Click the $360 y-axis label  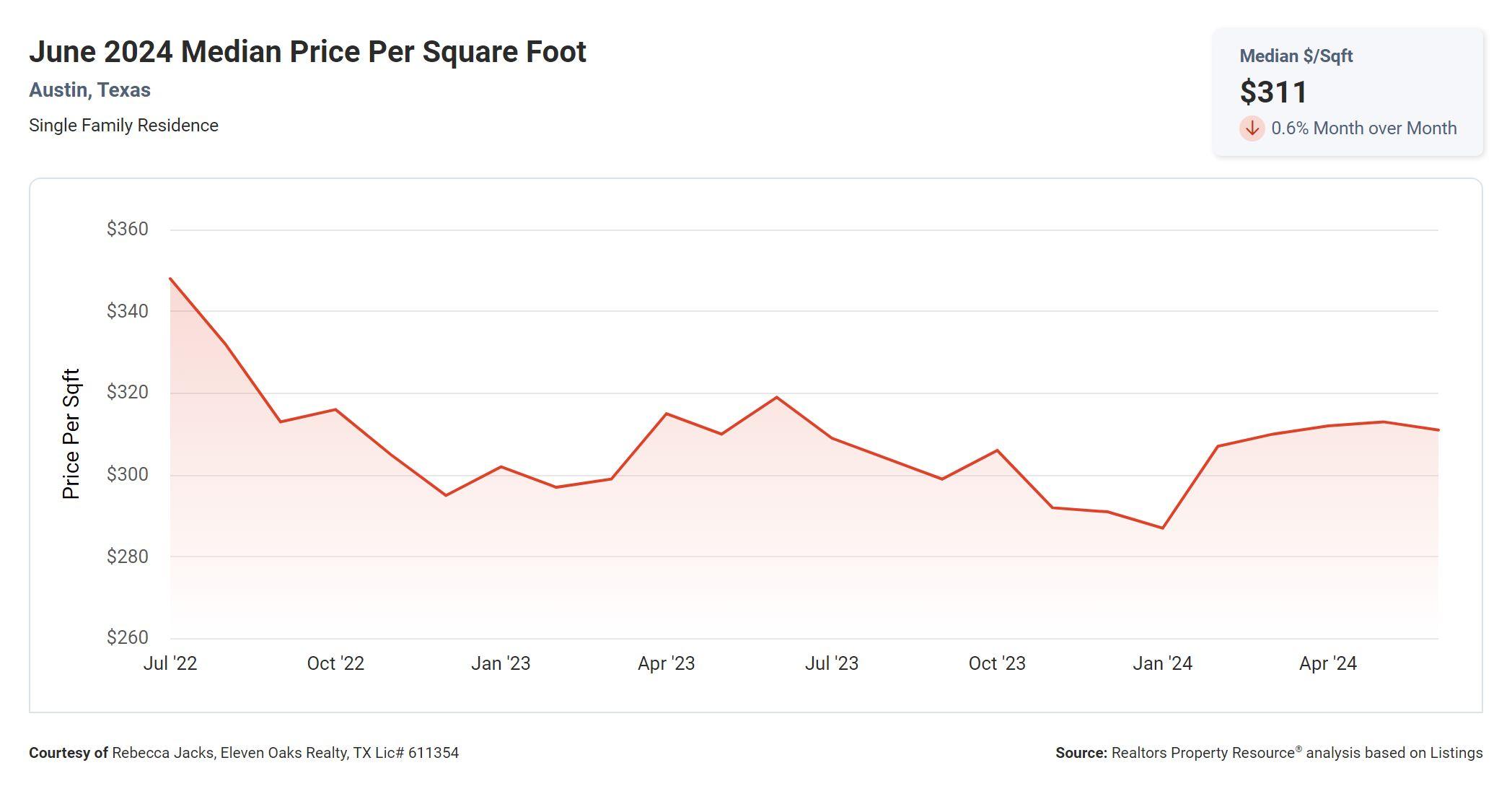point(127,230)
